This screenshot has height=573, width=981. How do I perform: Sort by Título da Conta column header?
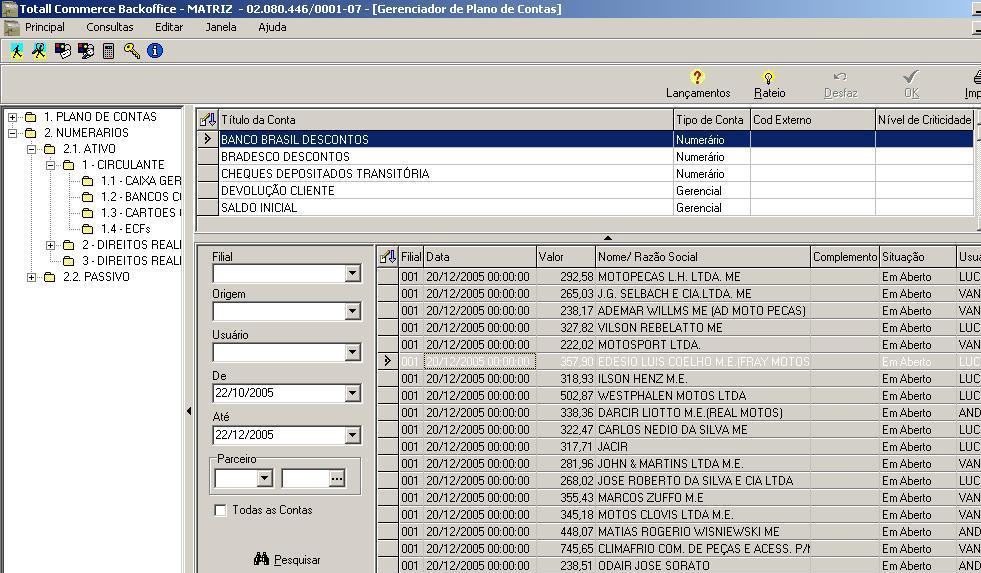click(445, 119)
